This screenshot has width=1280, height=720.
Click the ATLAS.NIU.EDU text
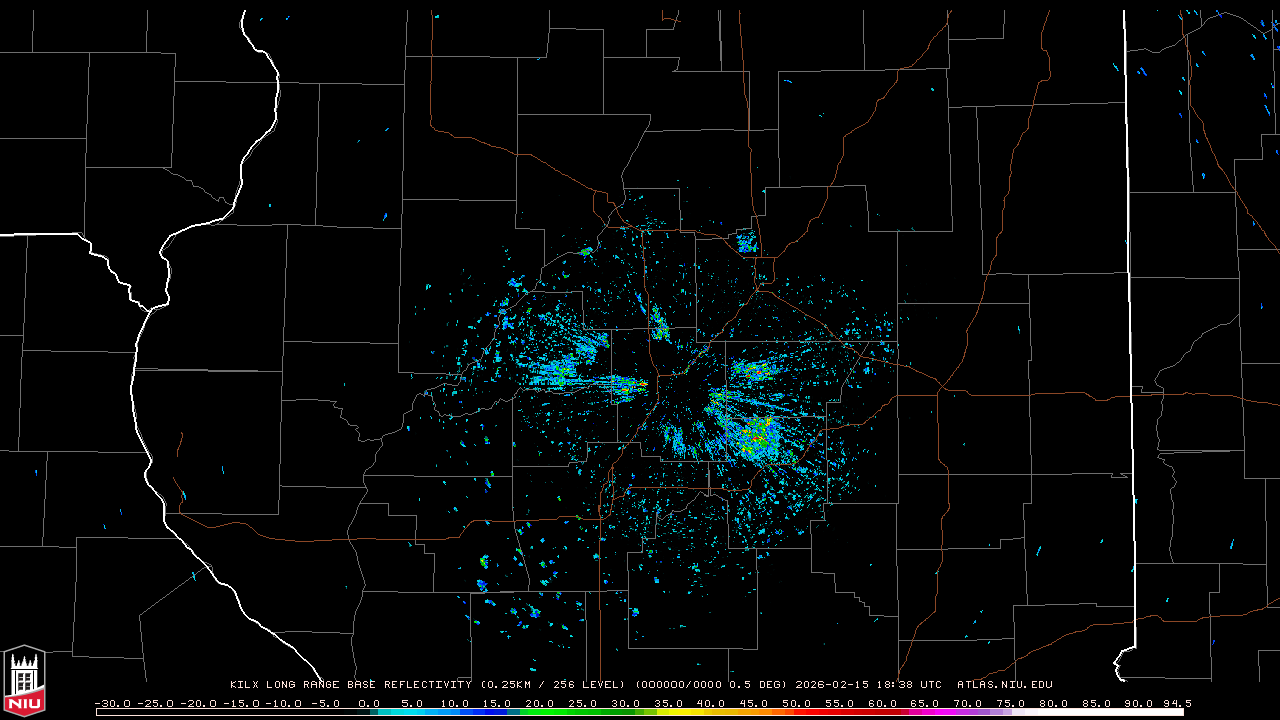(x=1004, y=685)
